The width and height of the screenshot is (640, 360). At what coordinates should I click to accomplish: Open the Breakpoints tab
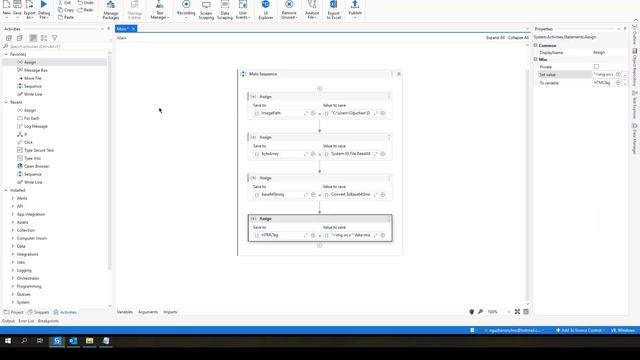48,321
